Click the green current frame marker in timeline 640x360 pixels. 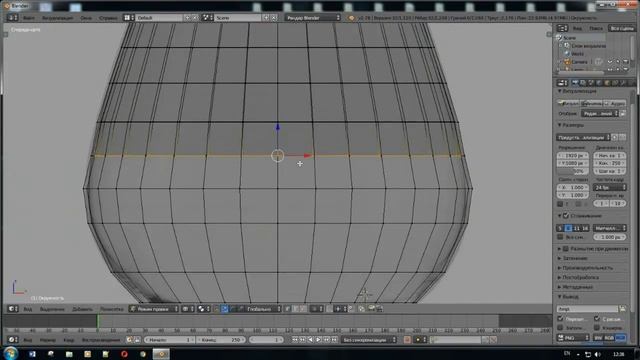click(98, 322)
